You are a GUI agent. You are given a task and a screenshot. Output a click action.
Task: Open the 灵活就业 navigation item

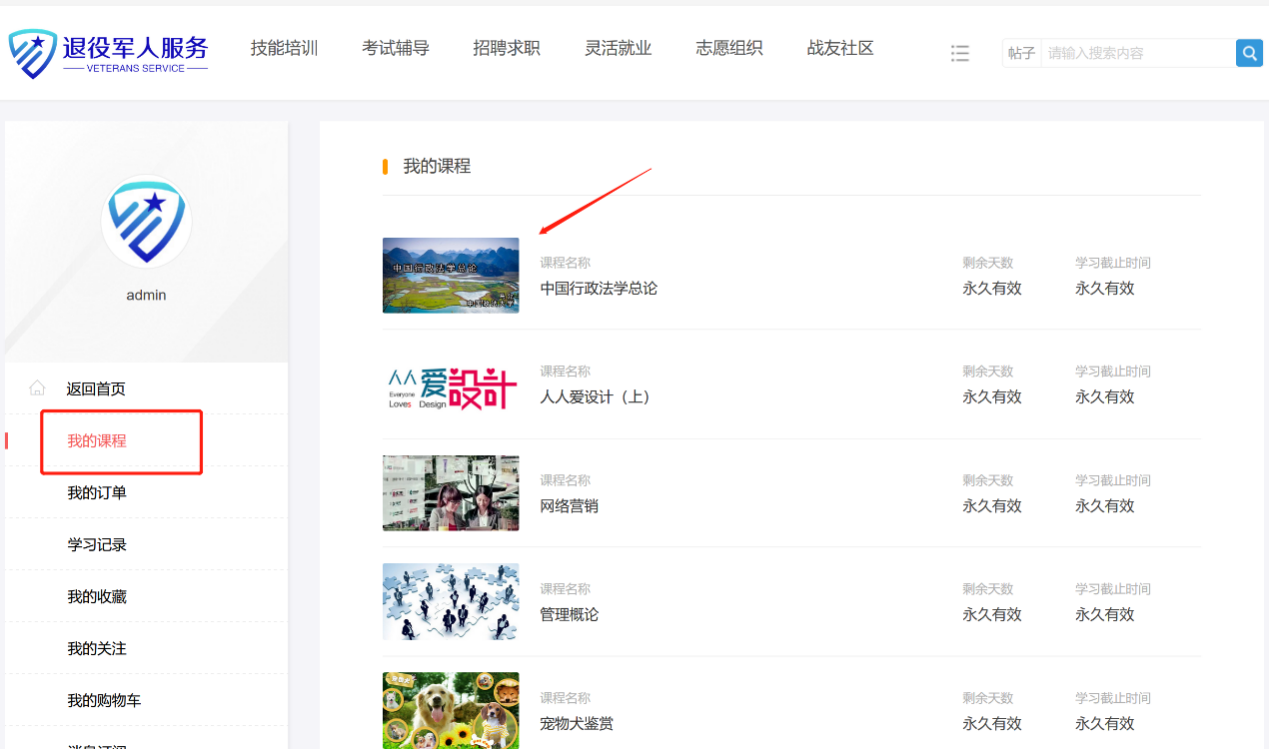coord(618,48)
